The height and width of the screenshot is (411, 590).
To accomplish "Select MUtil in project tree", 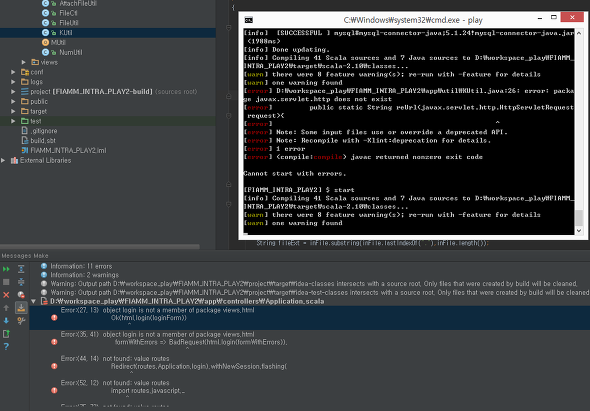I will coord(58,43).
